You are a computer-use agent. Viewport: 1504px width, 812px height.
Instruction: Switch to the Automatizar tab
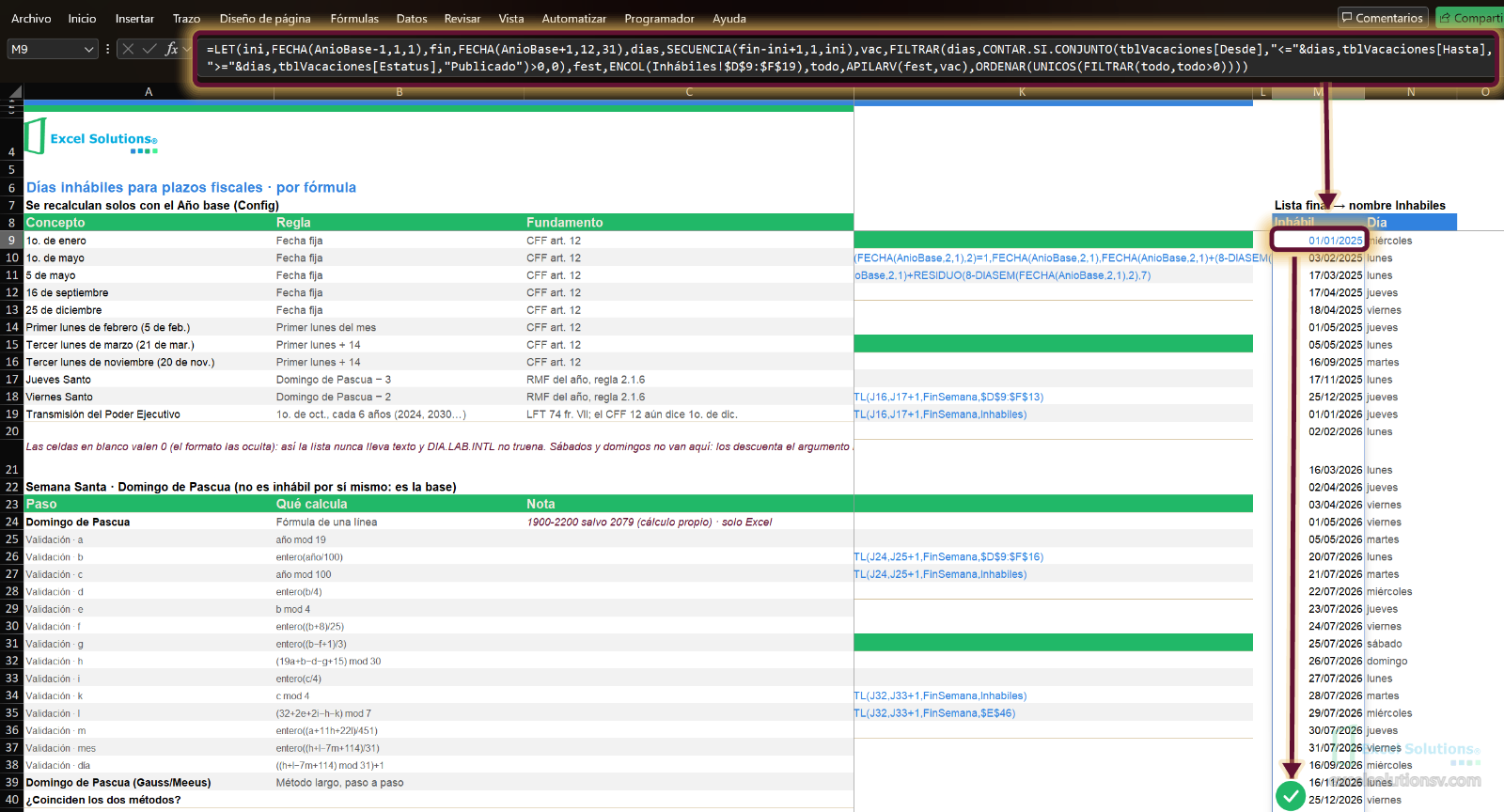coord(574,18)
